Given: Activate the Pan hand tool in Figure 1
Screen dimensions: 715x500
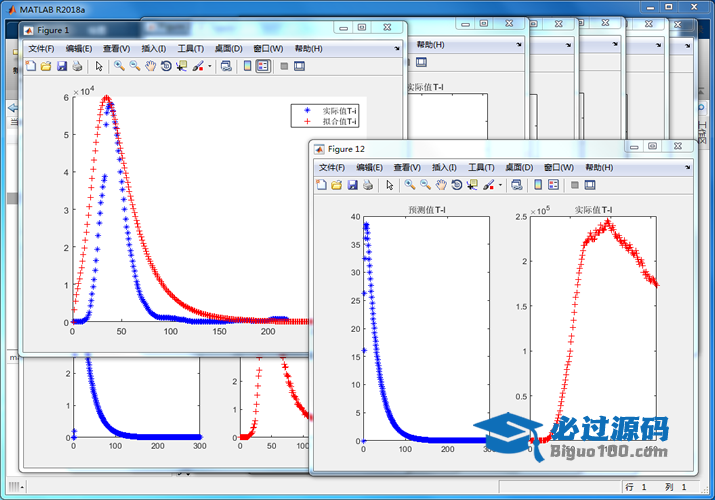Looking at the screenshot, I should pyautogui.click(x=150, y=66).
